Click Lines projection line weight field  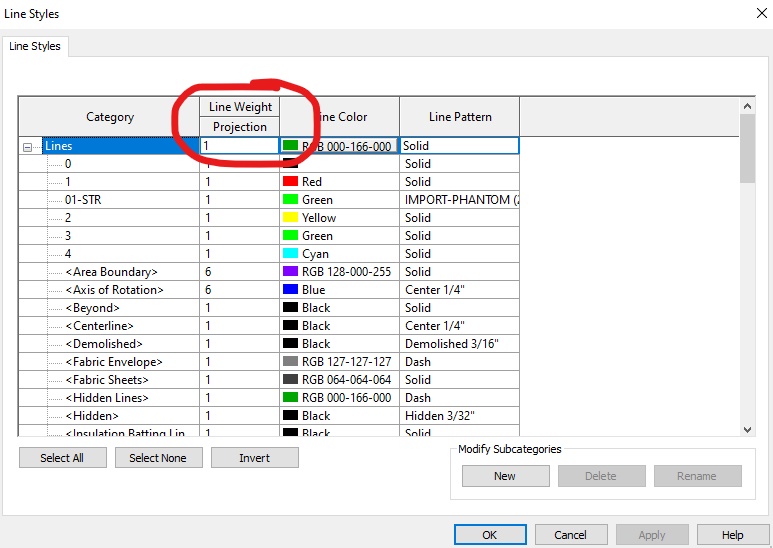(240, 146)
